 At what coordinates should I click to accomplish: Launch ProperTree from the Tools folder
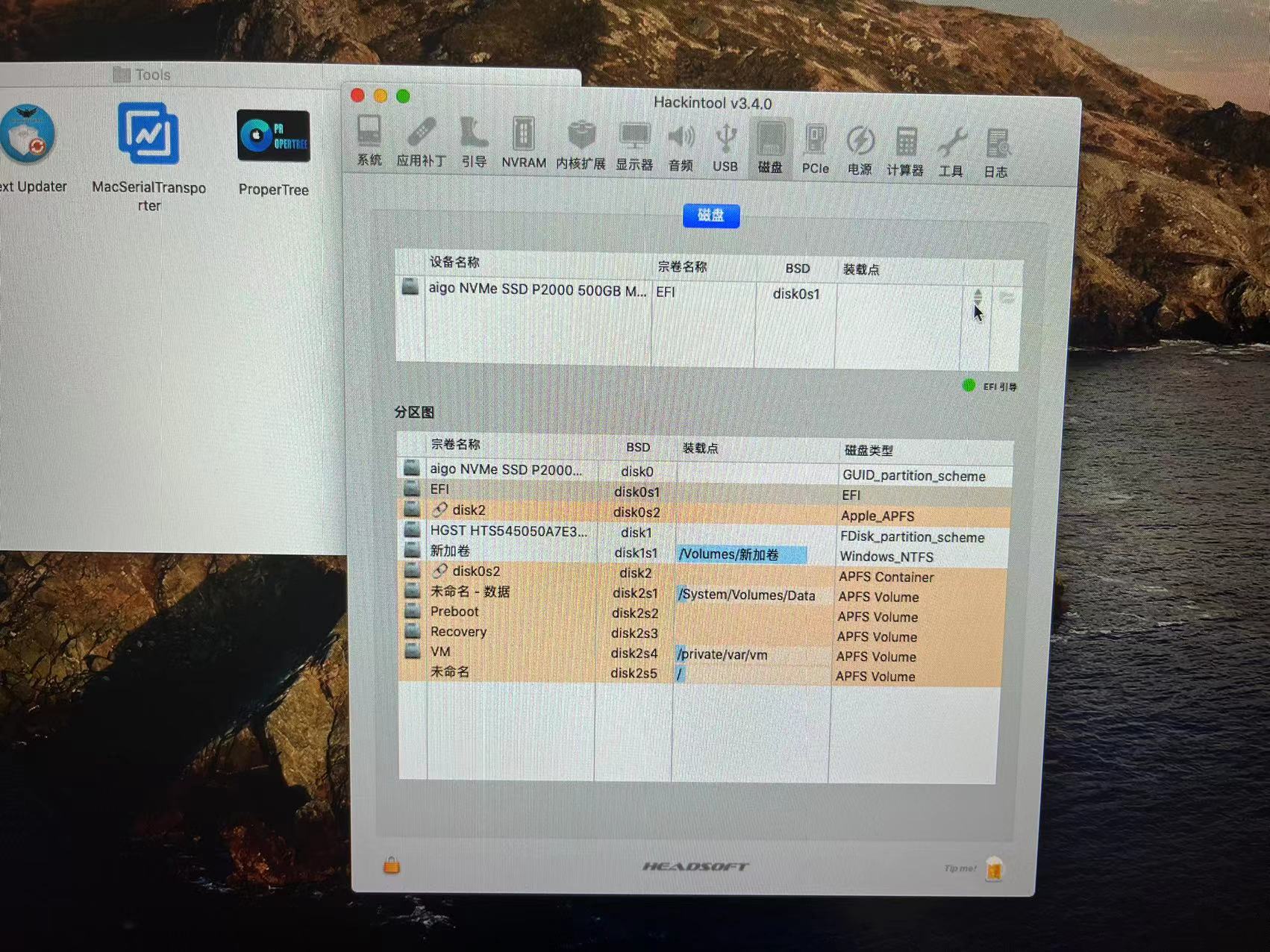click(272, 137)
